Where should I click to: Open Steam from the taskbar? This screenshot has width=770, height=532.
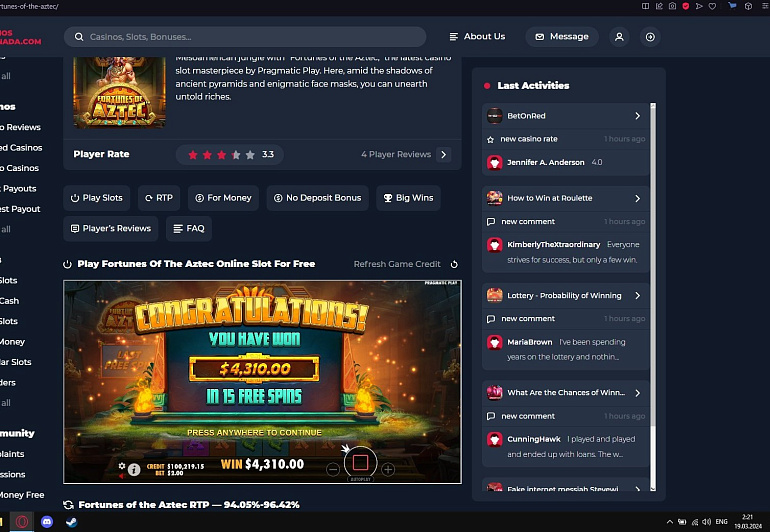pos(71,522)
